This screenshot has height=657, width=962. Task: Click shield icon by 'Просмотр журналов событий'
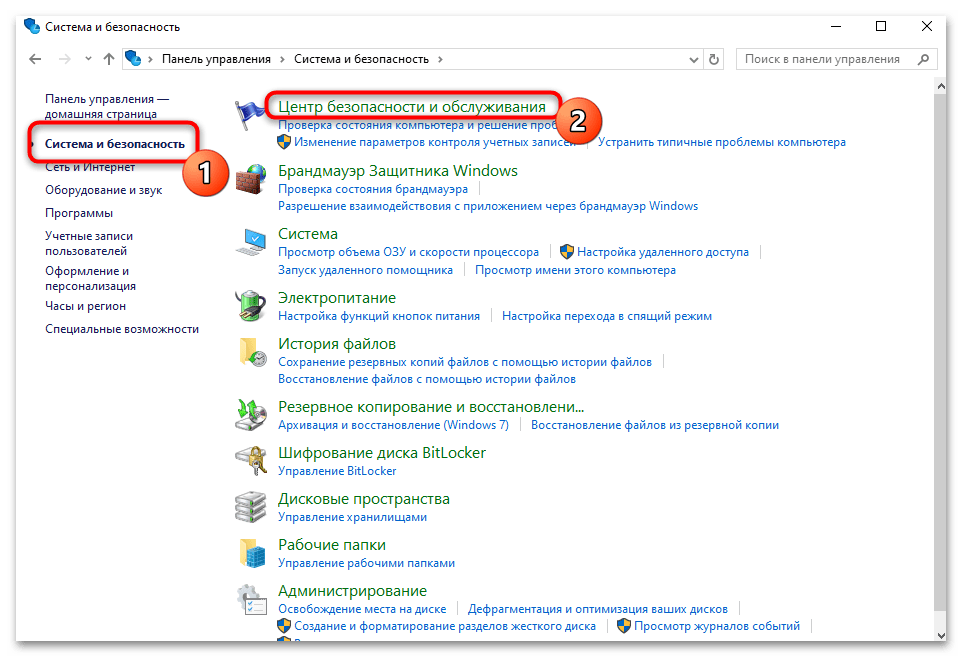coord(623,626)
